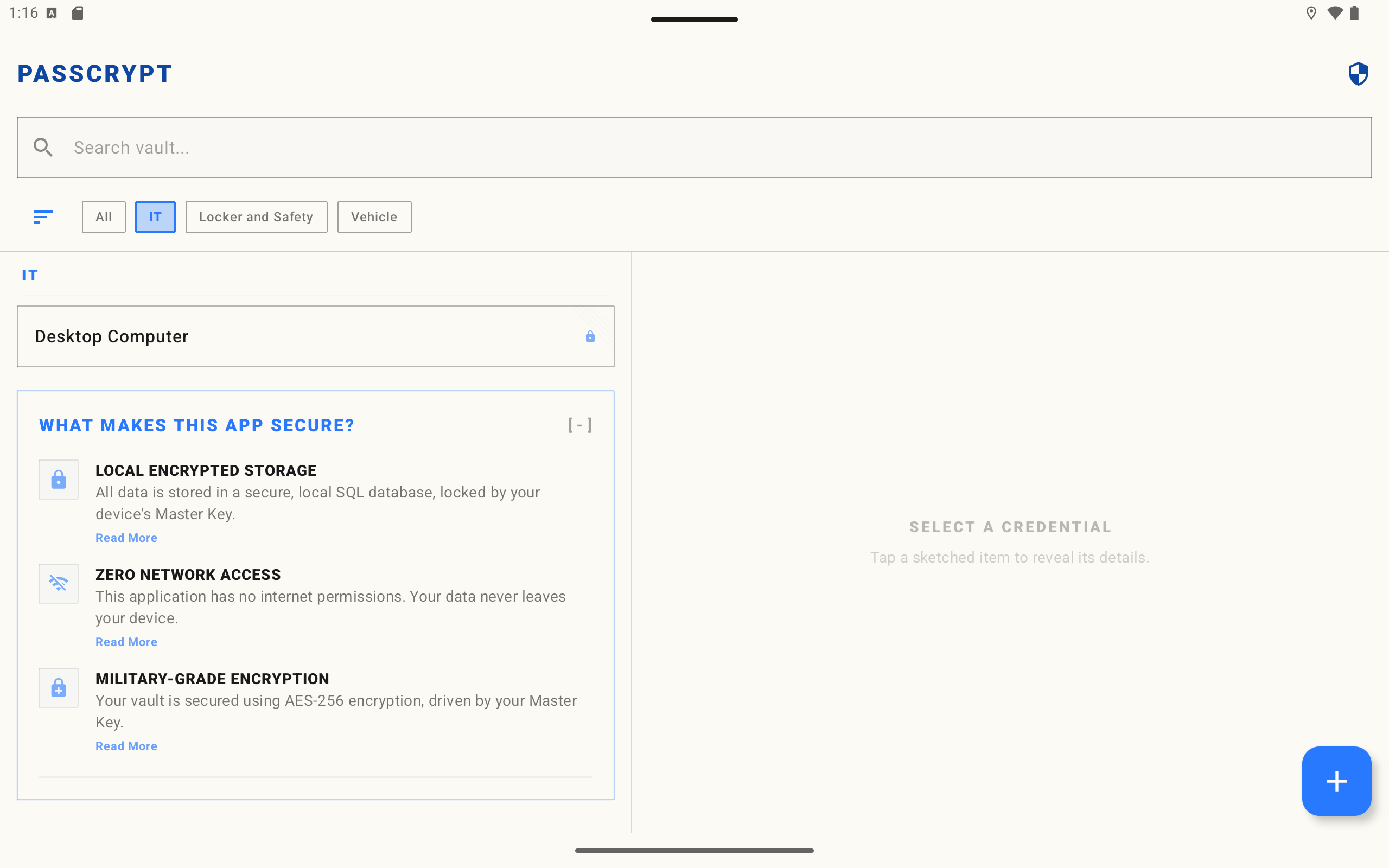
Task: Collapse the What Makes This App Secure panel
Action: (579, 425)
